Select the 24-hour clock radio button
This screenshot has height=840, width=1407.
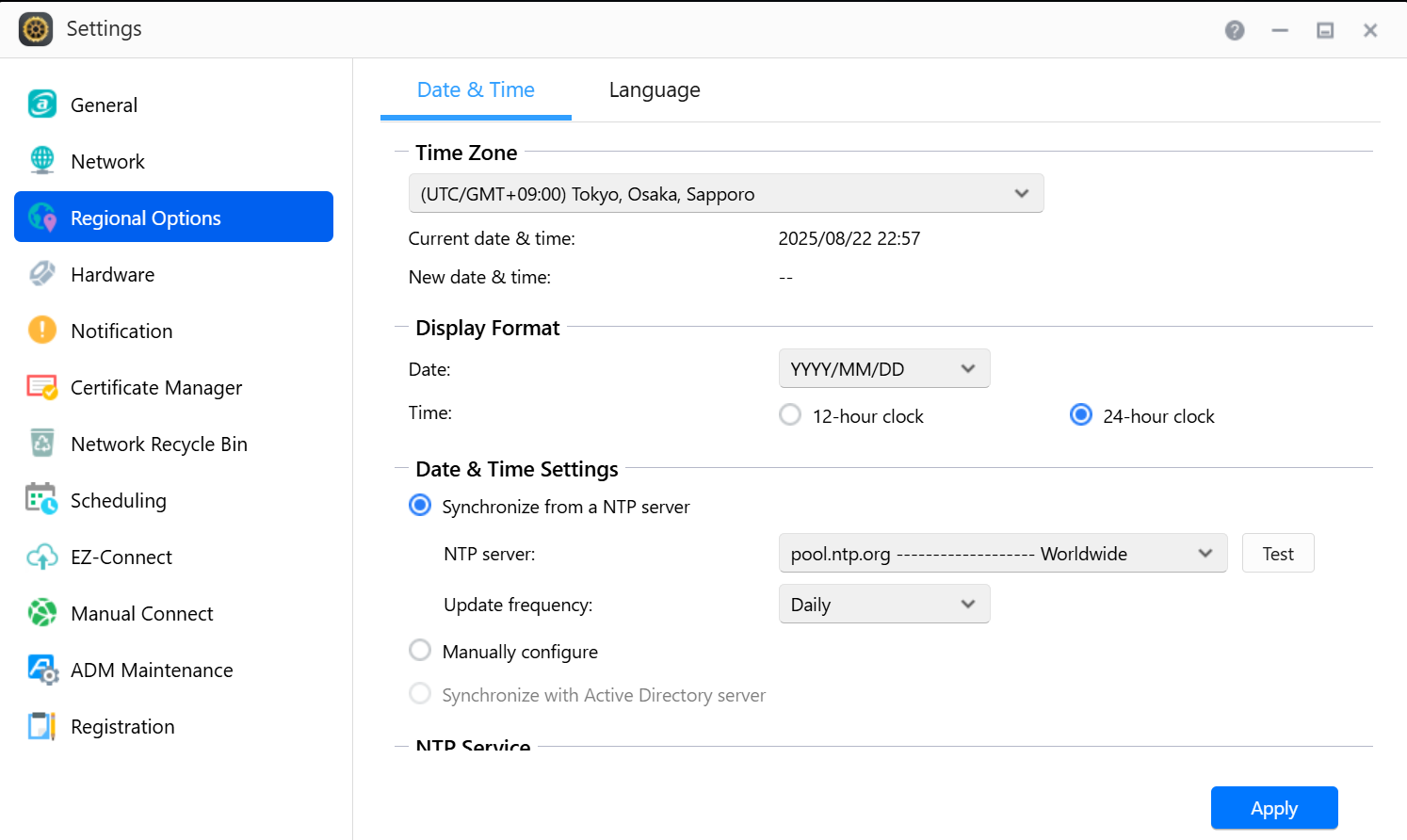1081,415
